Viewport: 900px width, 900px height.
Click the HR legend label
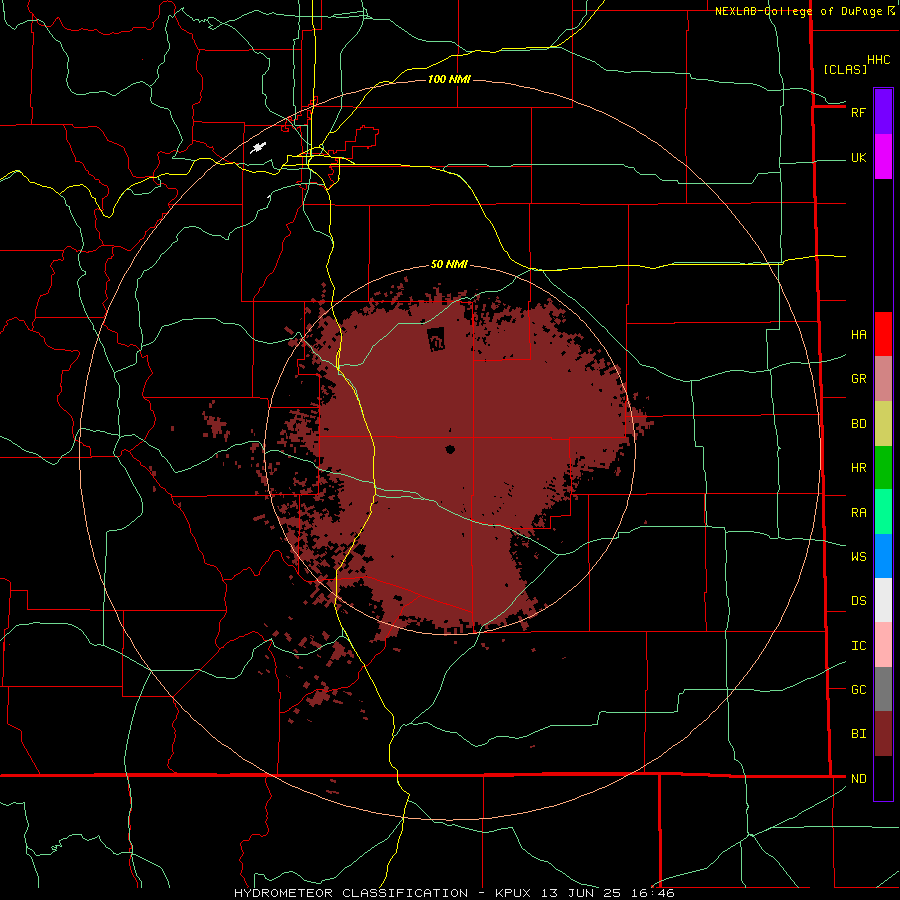(859, 468)
